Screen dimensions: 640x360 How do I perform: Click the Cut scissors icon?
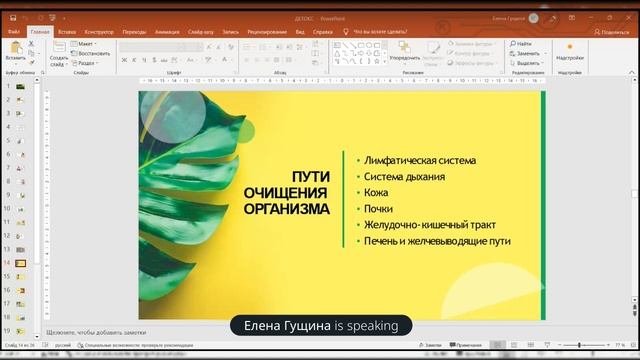pos(31,43)
